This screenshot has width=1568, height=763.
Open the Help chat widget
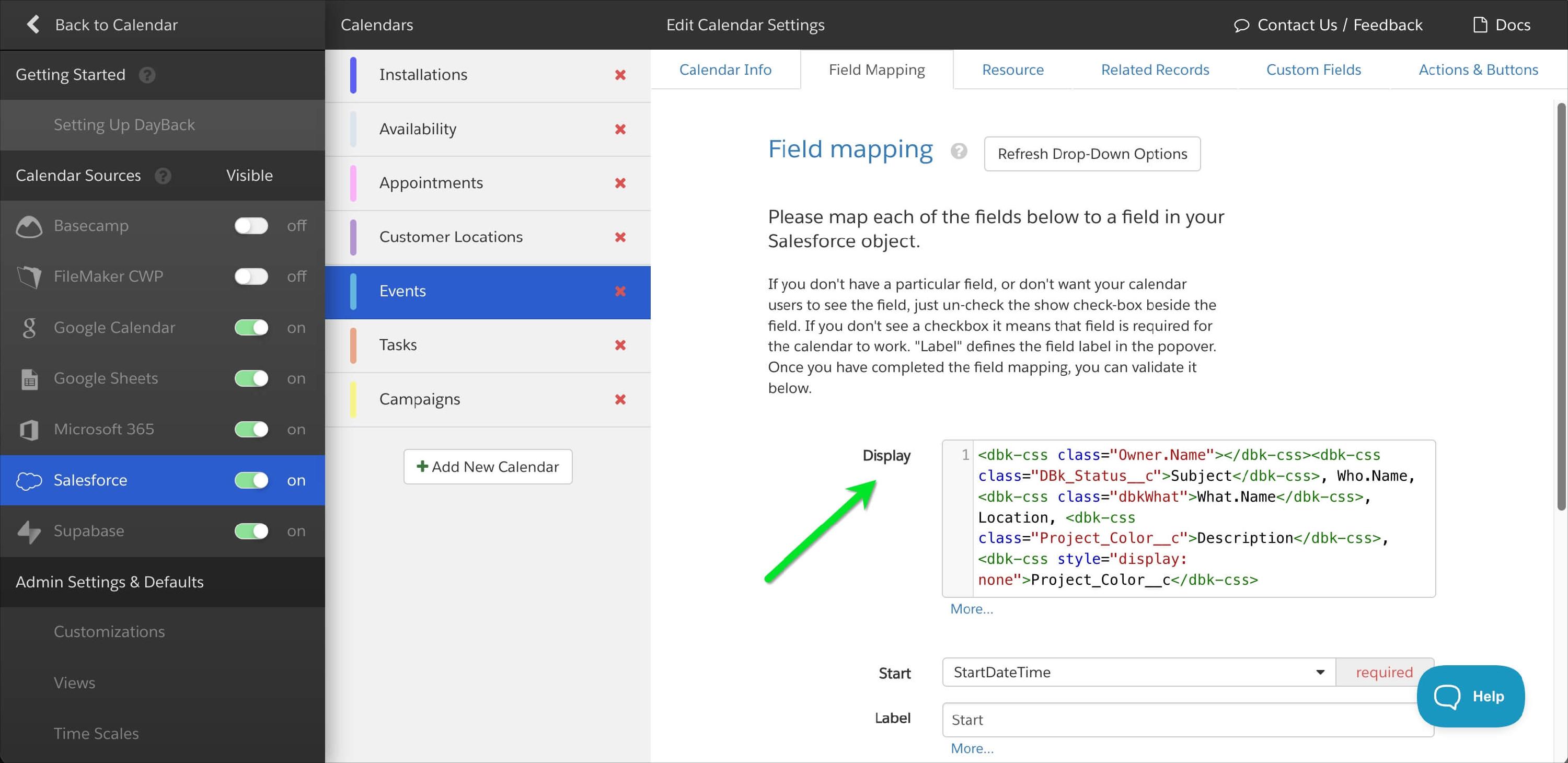[1470, 696]
